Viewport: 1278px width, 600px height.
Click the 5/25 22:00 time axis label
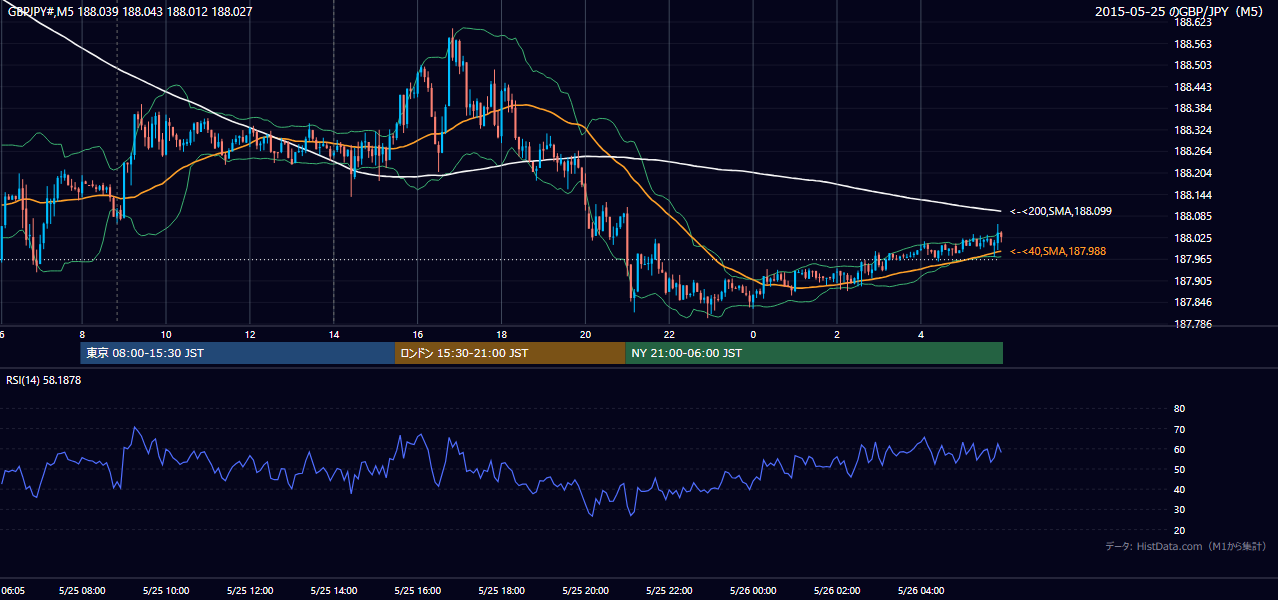tap(670, 591)
